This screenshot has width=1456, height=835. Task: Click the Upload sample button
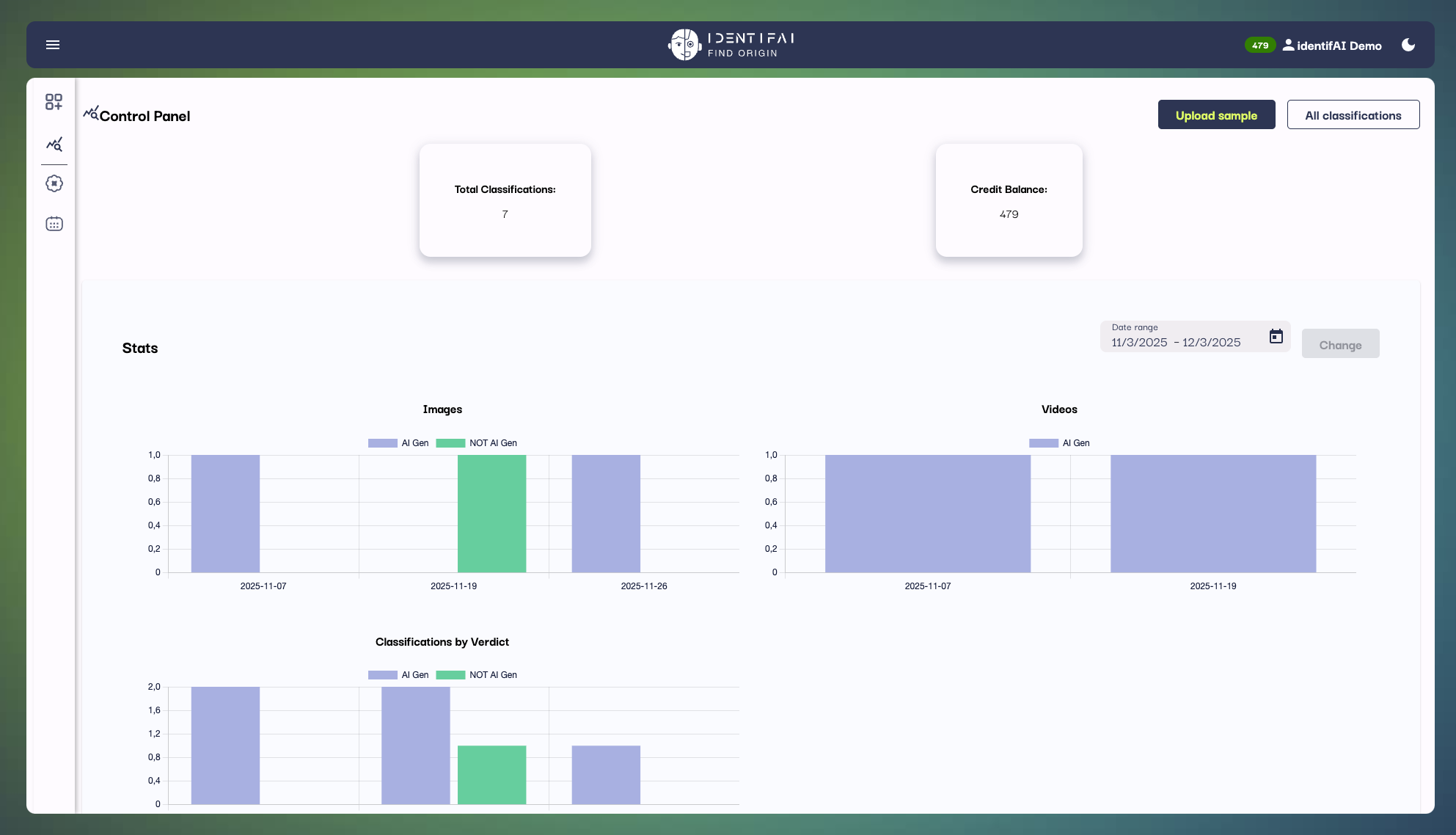pos(1216,115)
